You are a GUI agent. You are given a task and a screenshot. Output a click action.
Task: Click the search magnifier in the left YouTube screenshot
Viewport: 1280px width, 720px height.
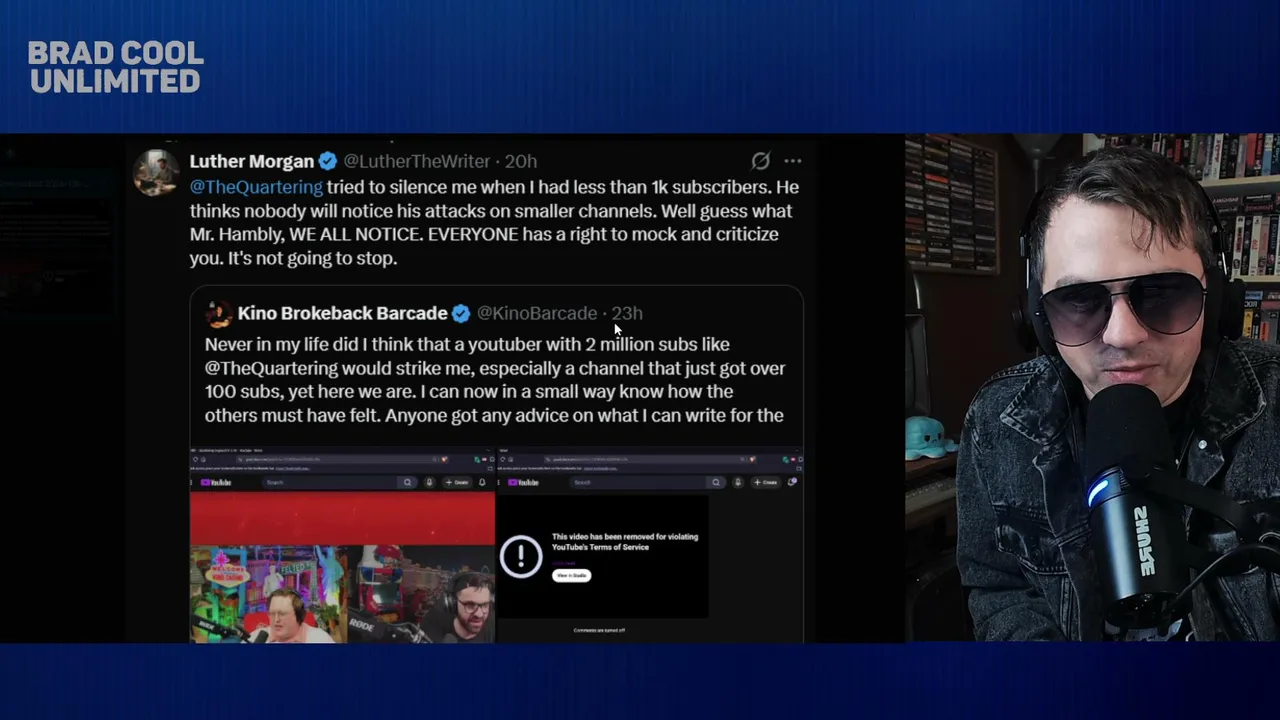(407, 482)
